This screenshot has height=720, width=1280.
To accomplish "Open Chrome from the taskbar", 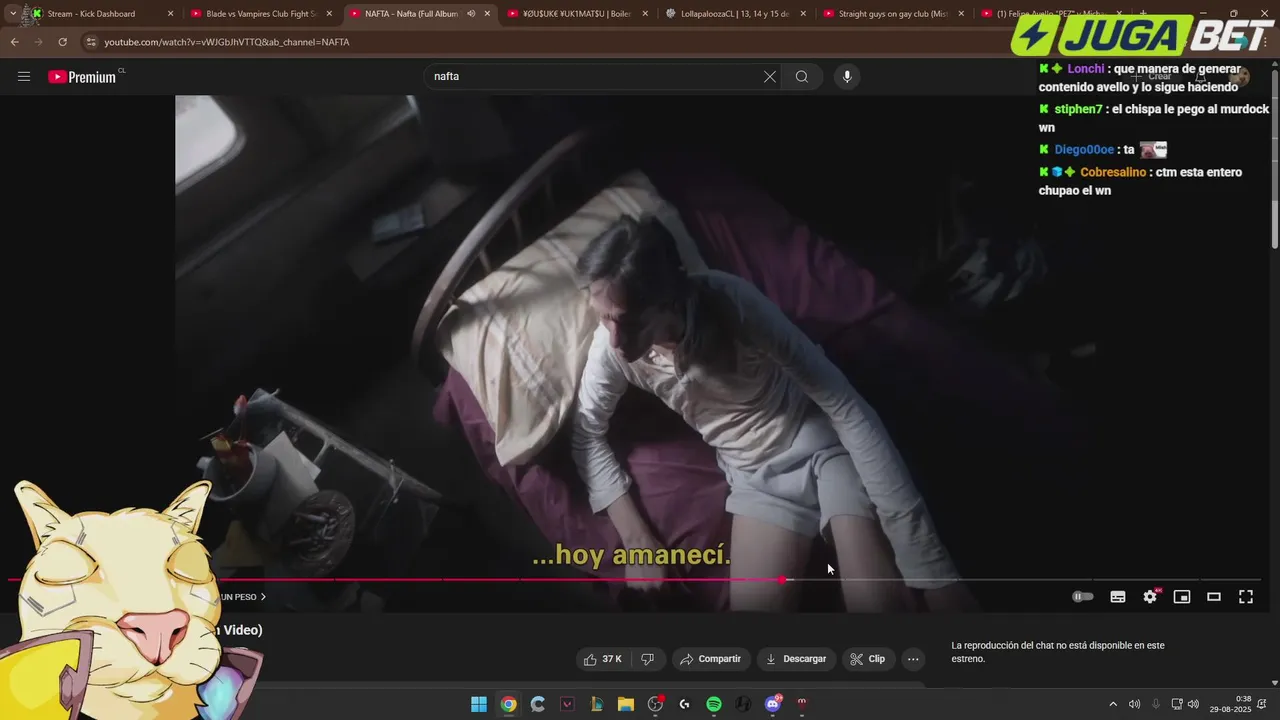I will click(508, 704).
